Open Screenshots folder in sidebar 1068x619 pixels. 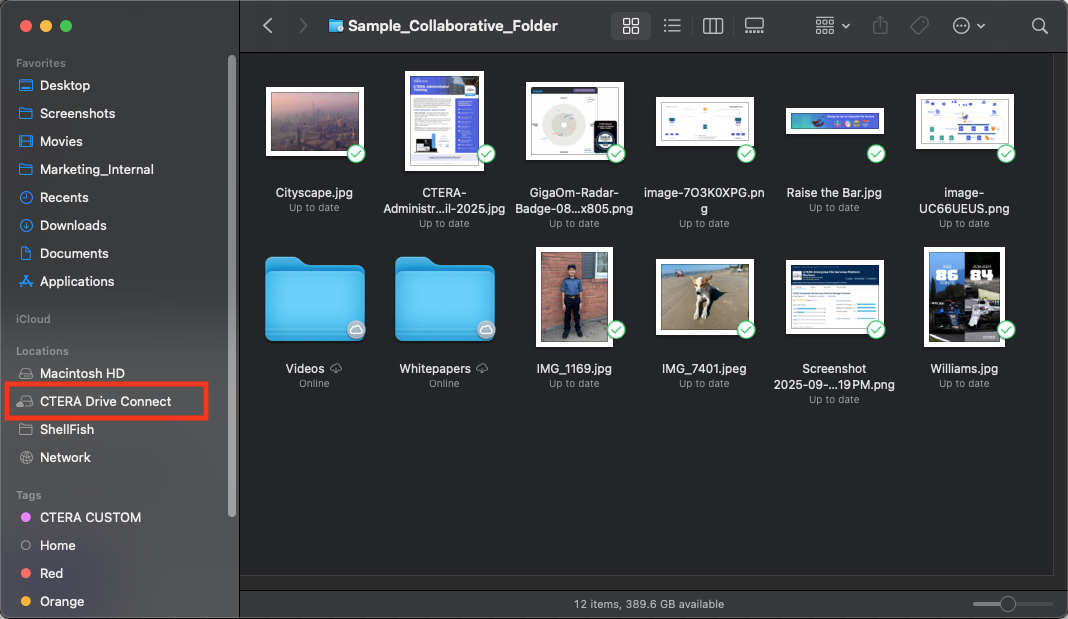point(77,113)
